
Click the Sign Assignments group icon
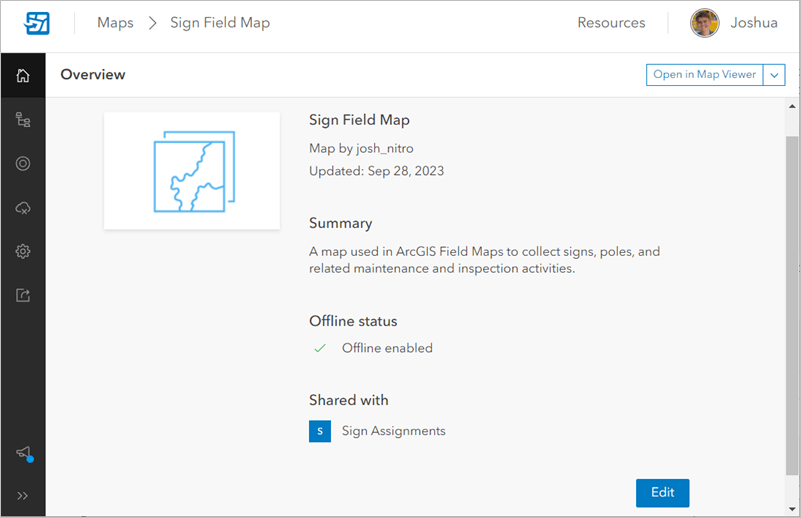tap(320, 431)
